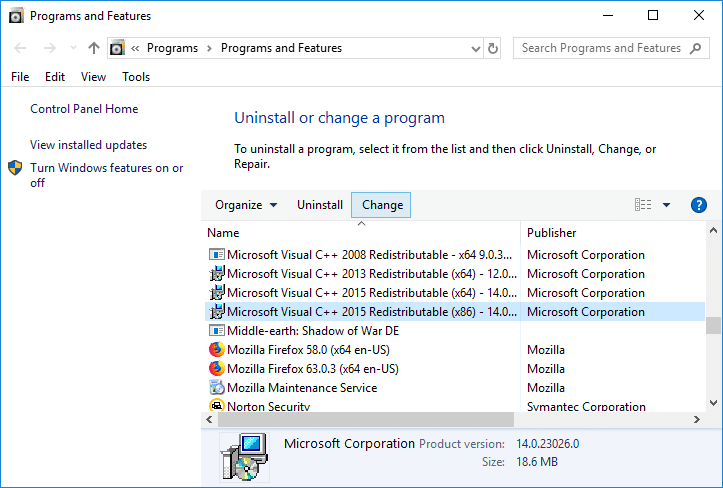
Task: Click the view layout icon in toolbar
Action: [x=643, y=205]
